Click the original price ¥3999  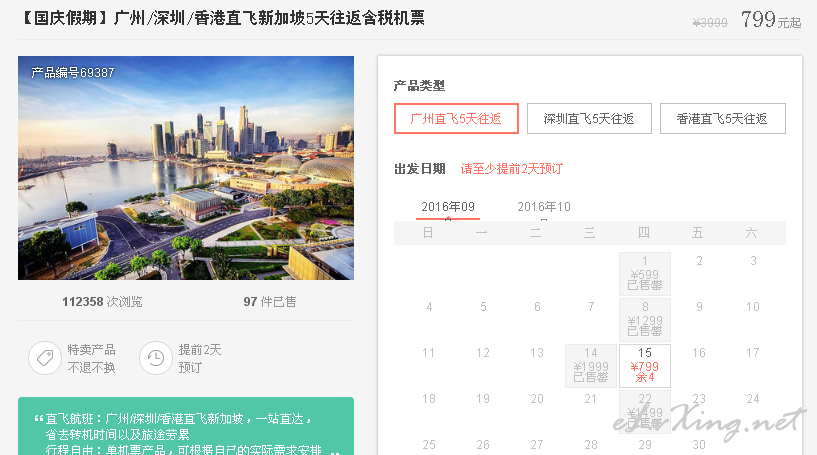pyautogui.click(x=710, y=23)
